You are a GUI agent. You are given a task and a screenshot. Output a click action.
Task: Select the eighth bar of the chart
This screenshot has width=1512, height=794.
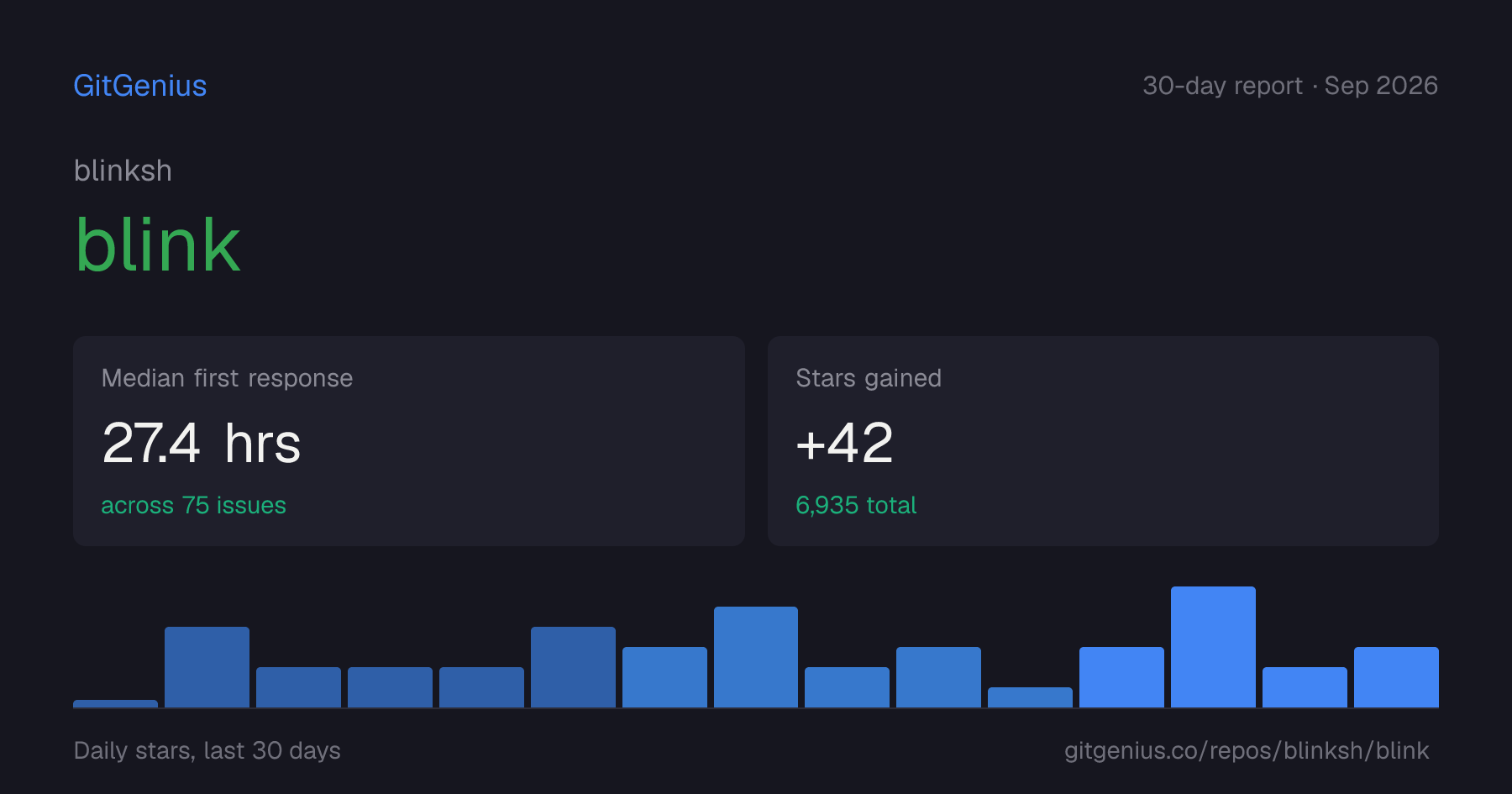tap(756, 657)
